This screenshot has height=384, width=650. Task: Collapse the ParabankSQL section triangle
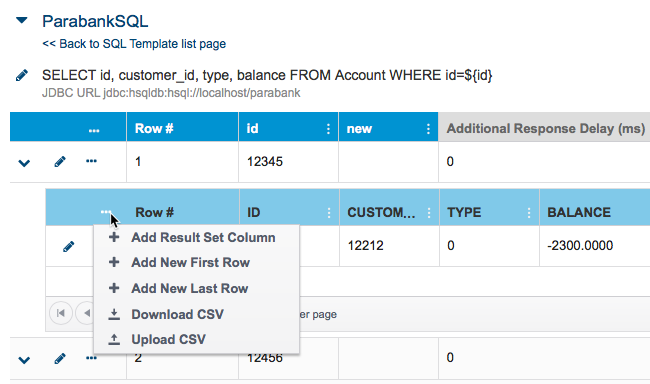(x=22, y=20)
